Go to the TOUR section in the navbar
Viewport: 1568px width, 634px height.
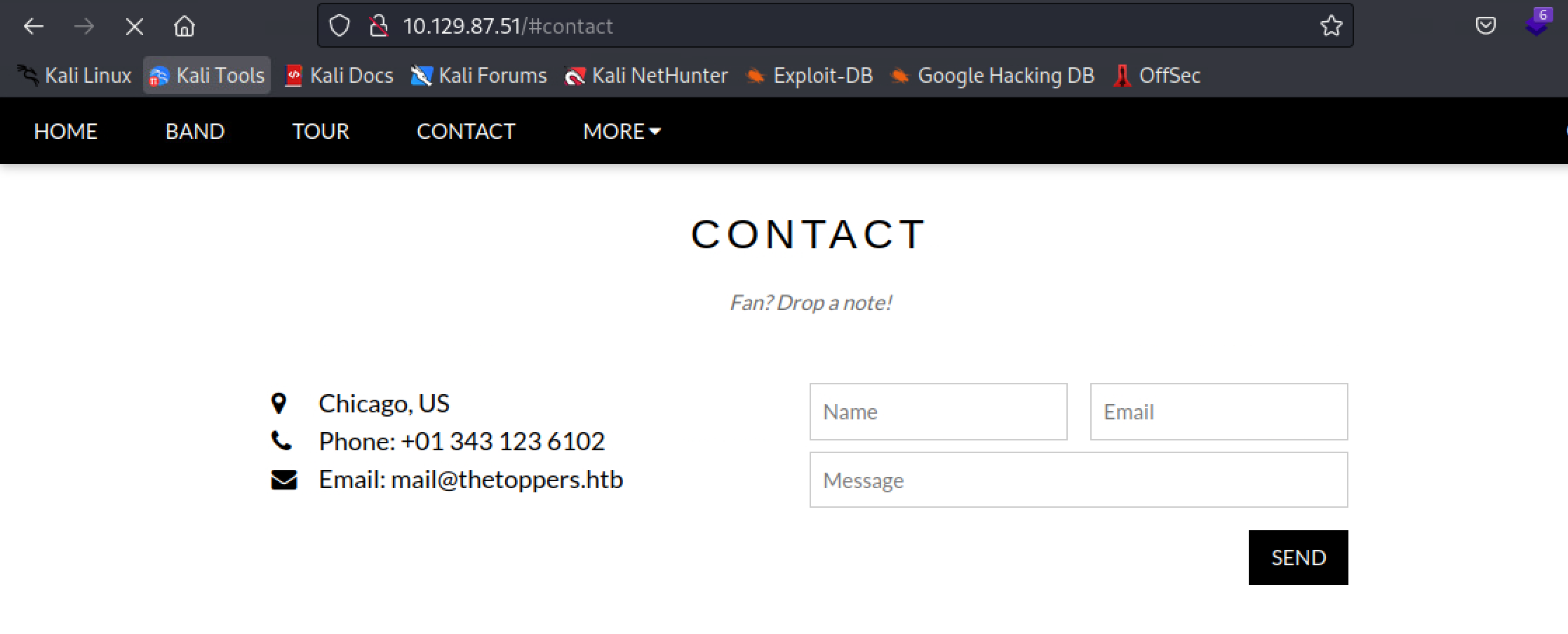pos(321,131)
